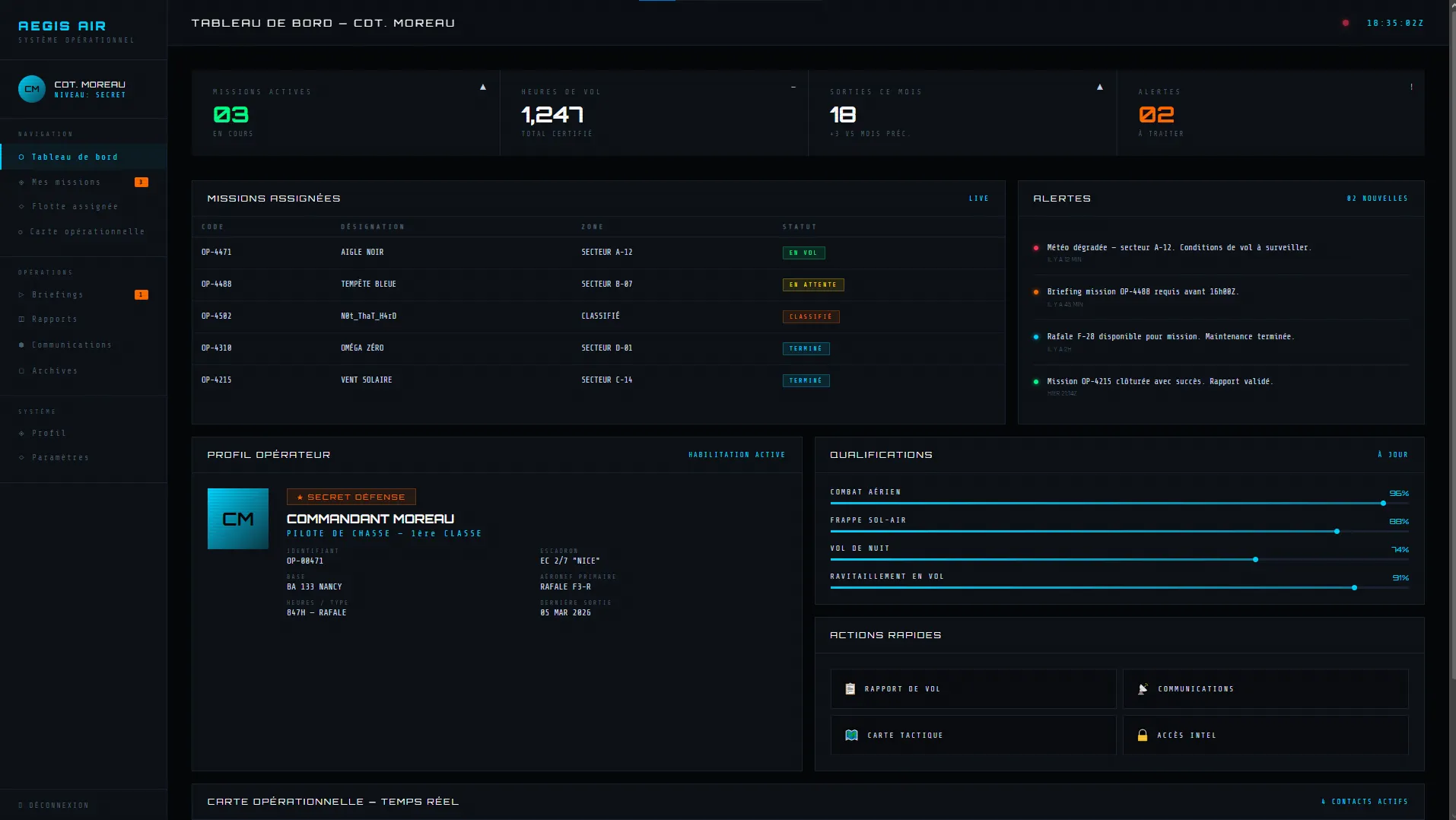Open Paramètres in the Système section
The image size is (1456, 820).
click(x=60, y=458)
